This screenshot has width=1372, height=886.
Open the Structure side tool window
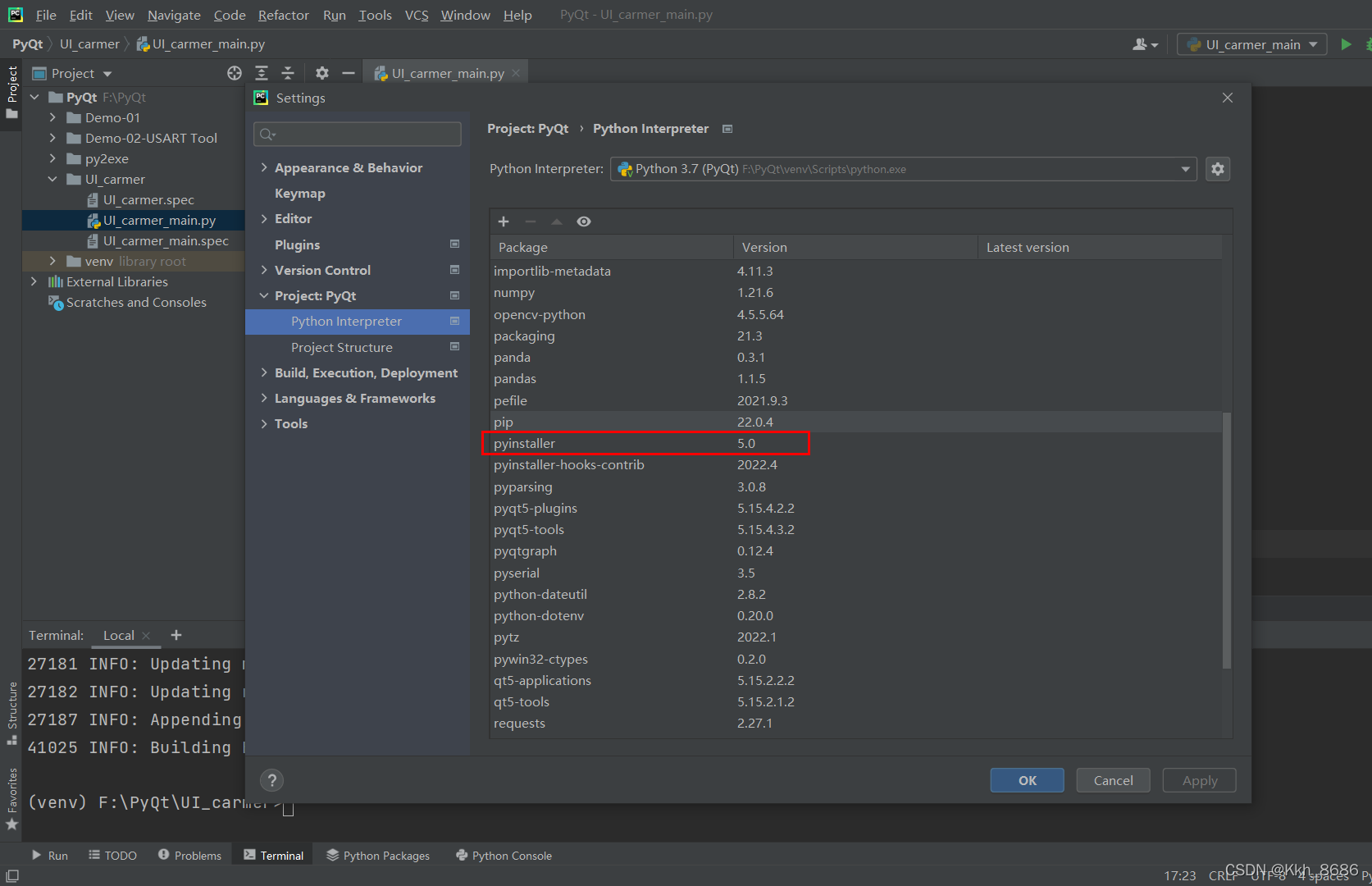point(12,712)
